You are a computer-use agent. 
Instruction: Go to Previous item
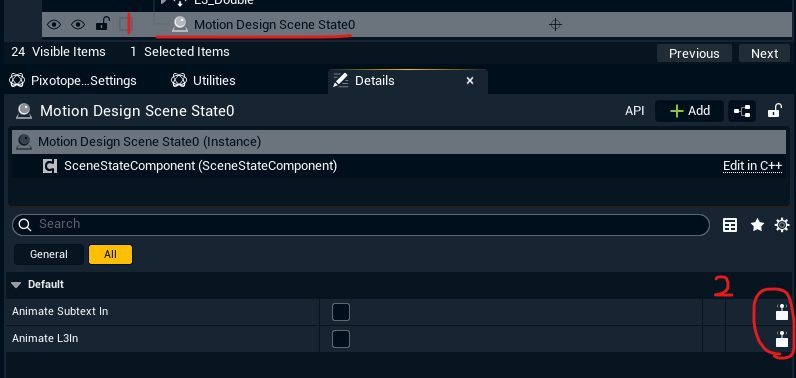coord(694,53)
